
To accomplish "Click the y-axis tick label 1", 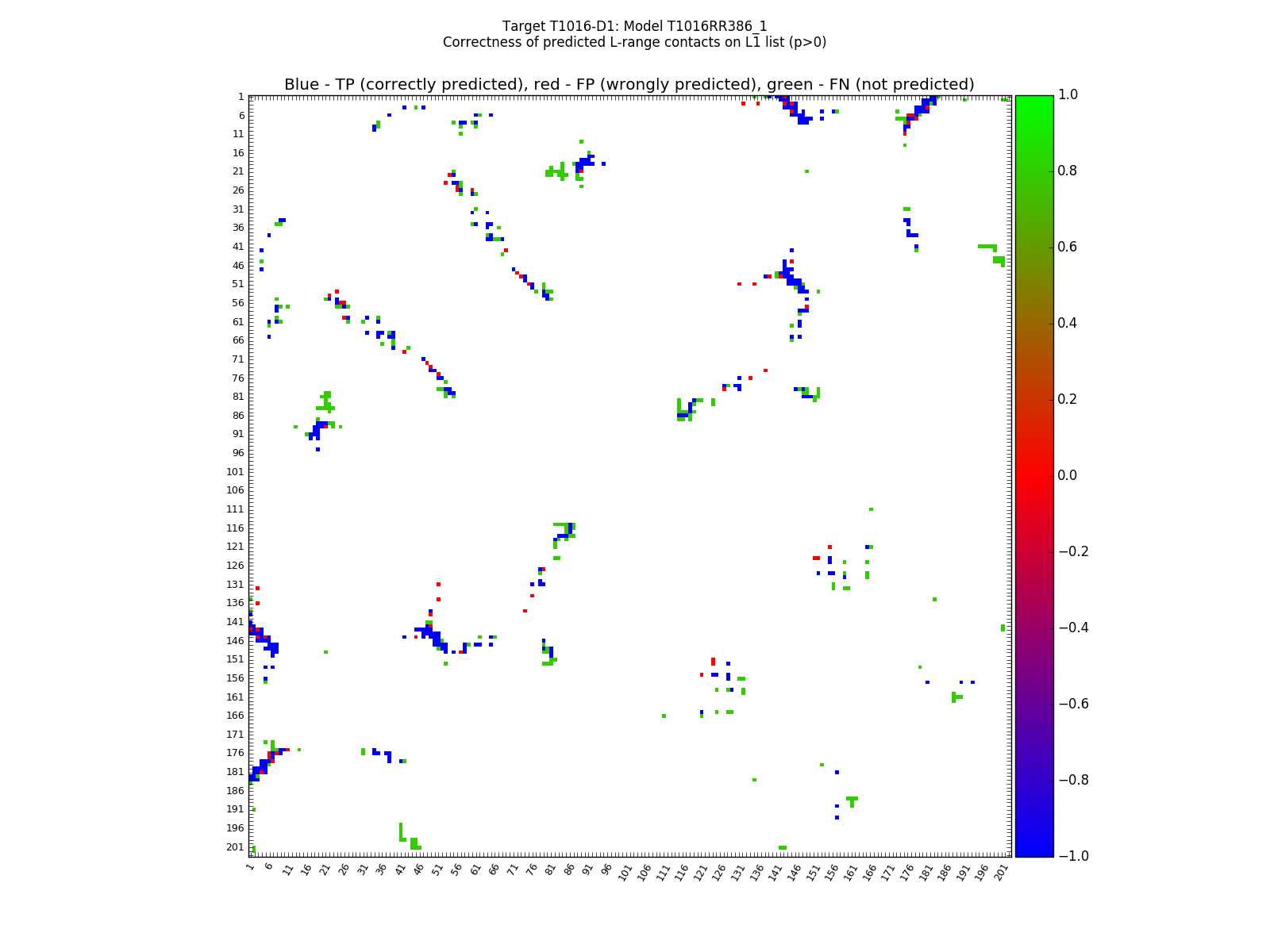I will pyautogui.click(x=241, y=97).
